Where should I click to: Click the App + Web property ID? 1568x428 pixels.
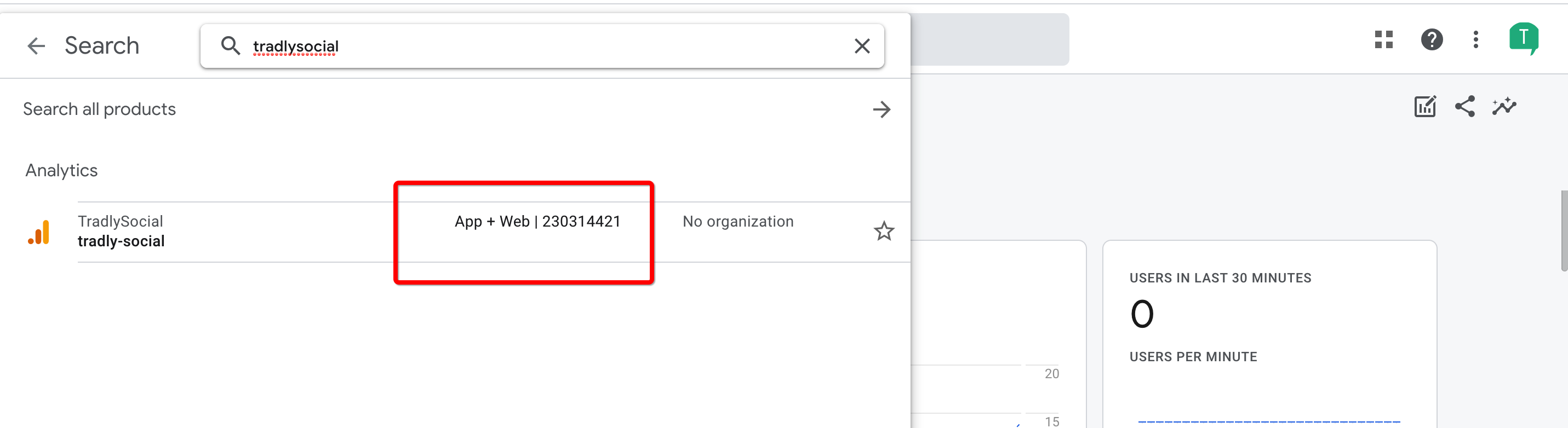537,222
